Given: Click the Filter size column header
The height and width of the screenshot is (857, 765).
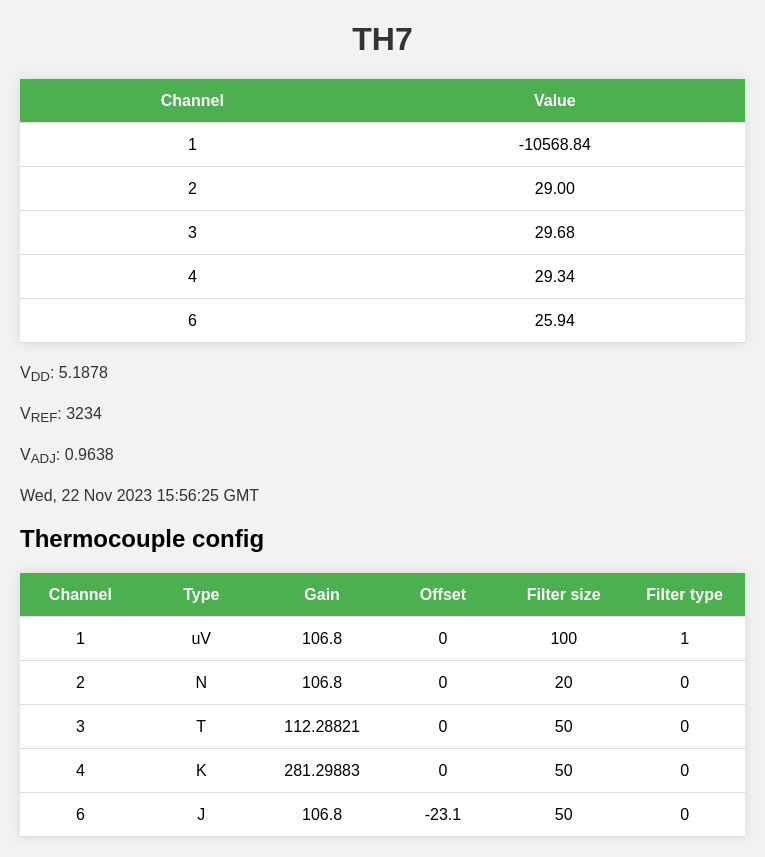Looking at the screenshot, I should (564, 595).
